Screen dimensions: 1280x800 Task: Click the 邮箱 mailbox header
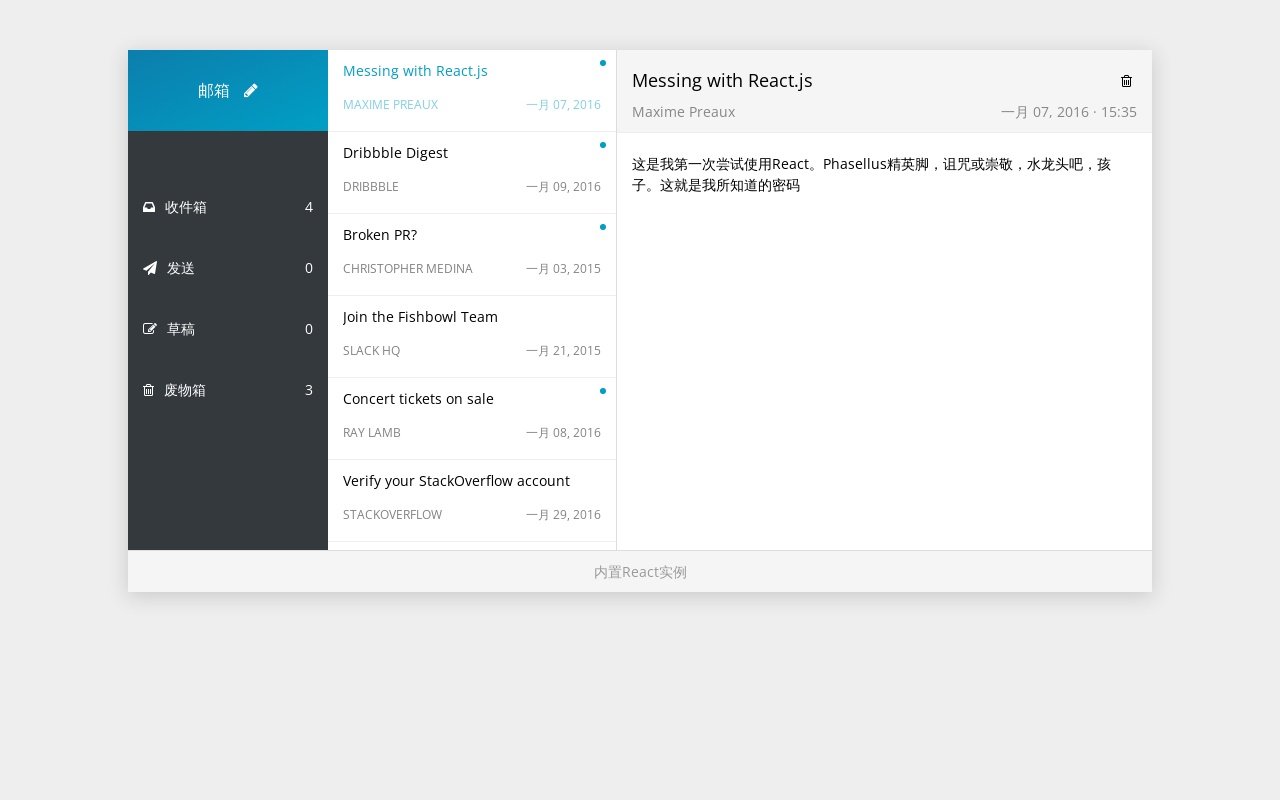click(228, 90)
